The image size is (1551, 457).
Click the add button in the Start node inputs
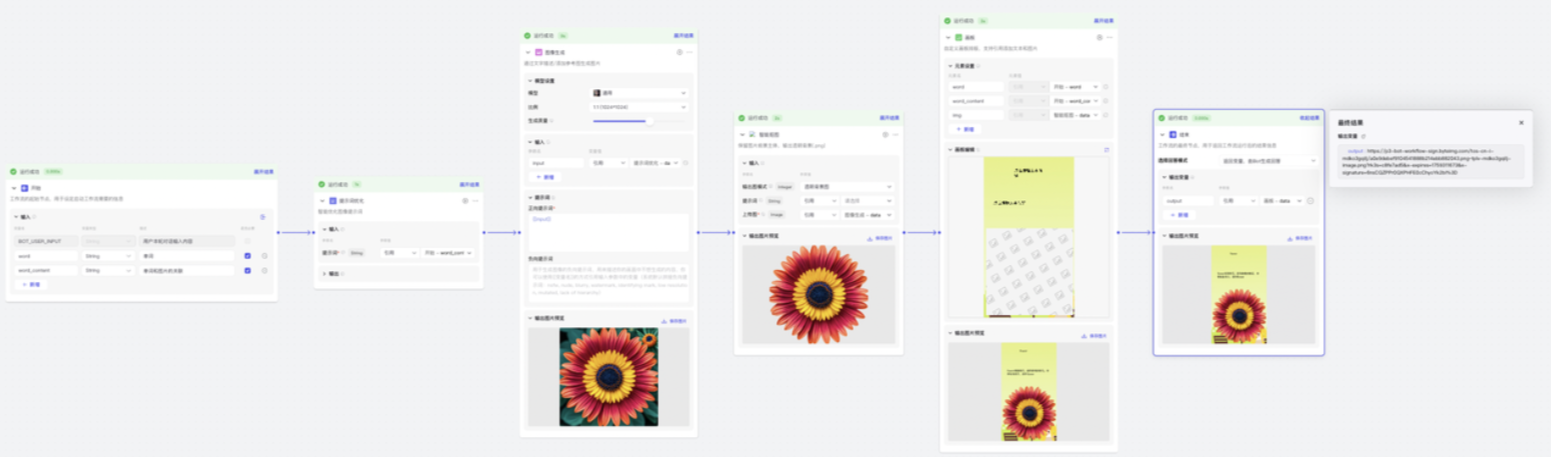(x=31, y=285)
